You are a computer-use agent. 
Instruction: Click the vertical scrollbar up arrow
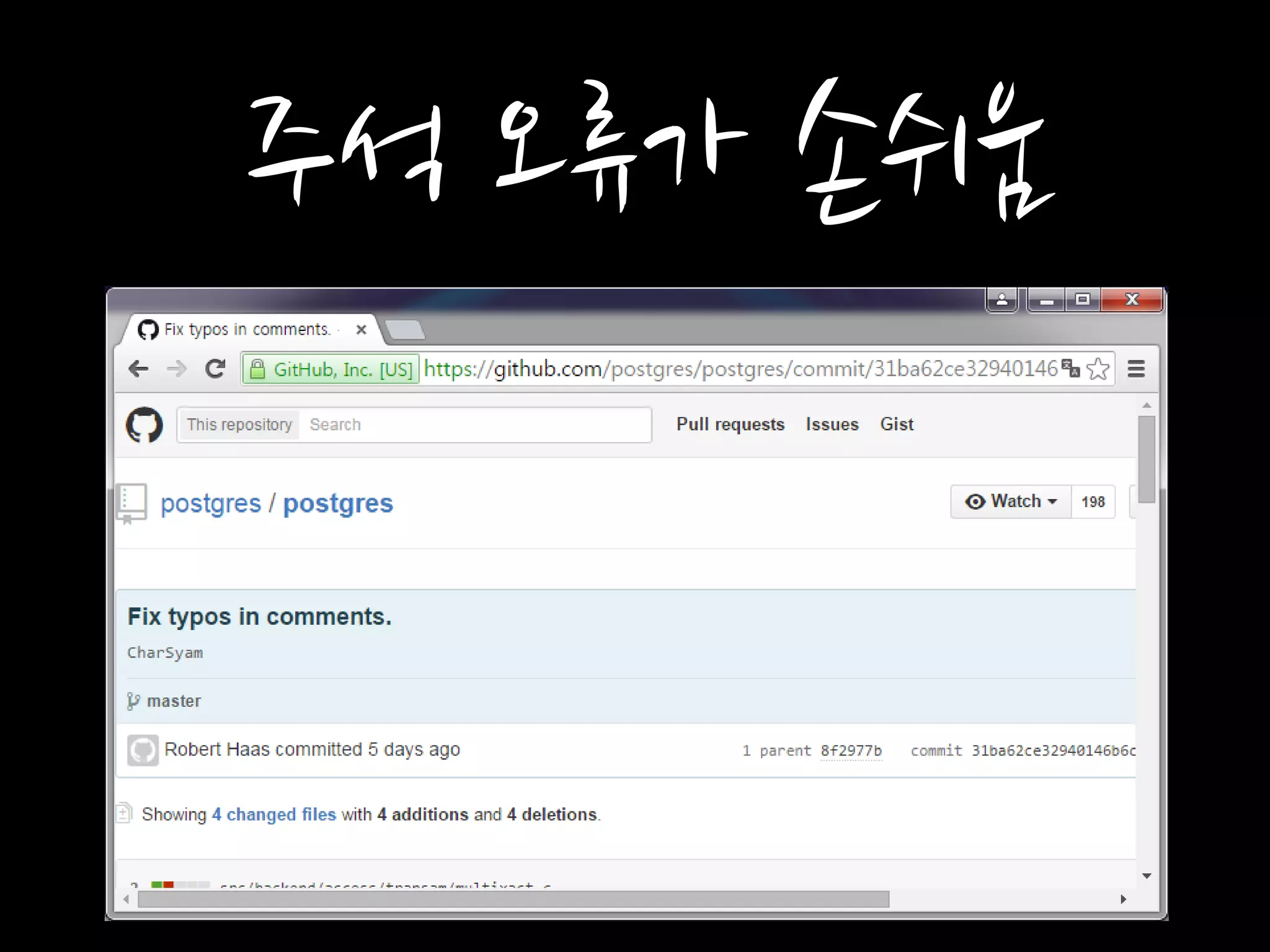click(1147, 405)
